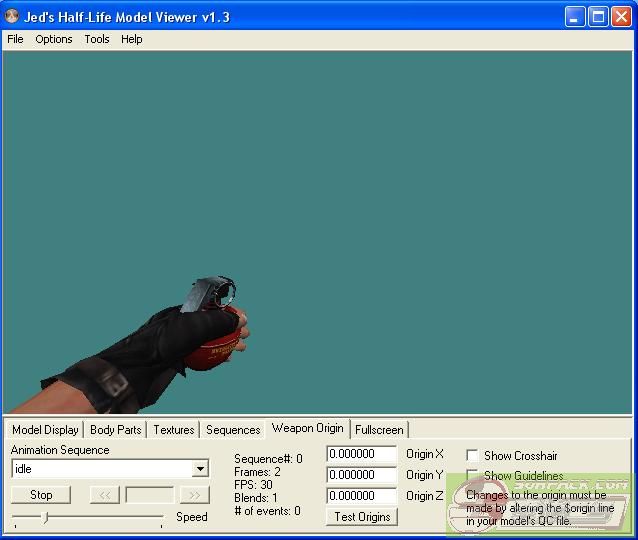Click the Test Origins button
638x540 pixels.
362,517
